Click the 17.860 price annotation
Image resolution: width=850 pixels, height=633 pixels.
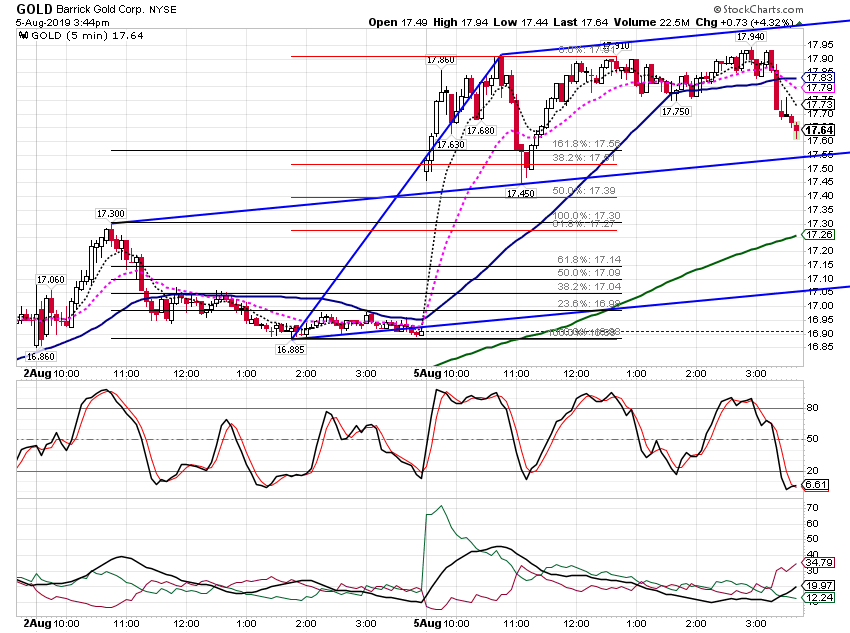pos(440,60)
